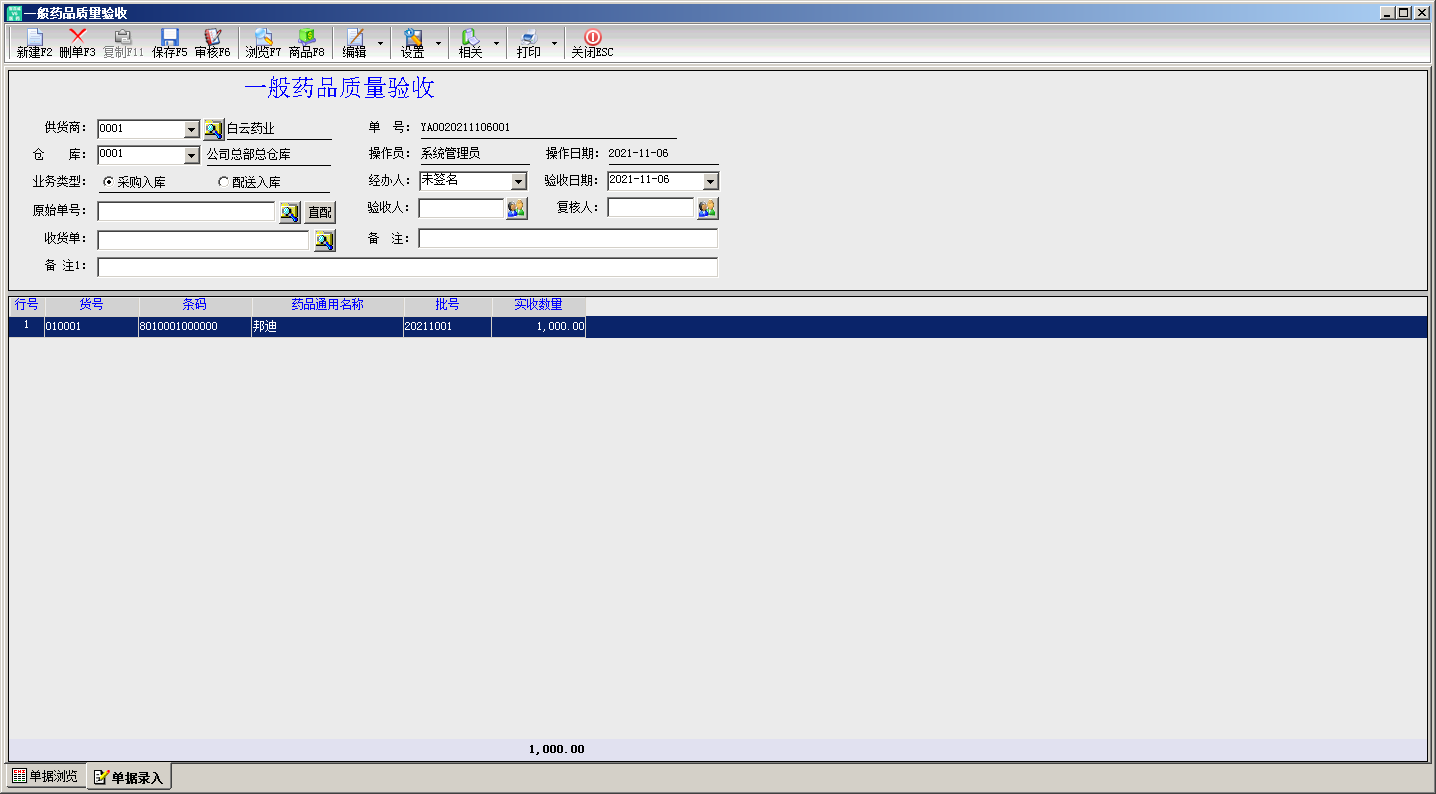Open the 商品F8 product list
1436x794 pixels.
click(x=306, y=43)
